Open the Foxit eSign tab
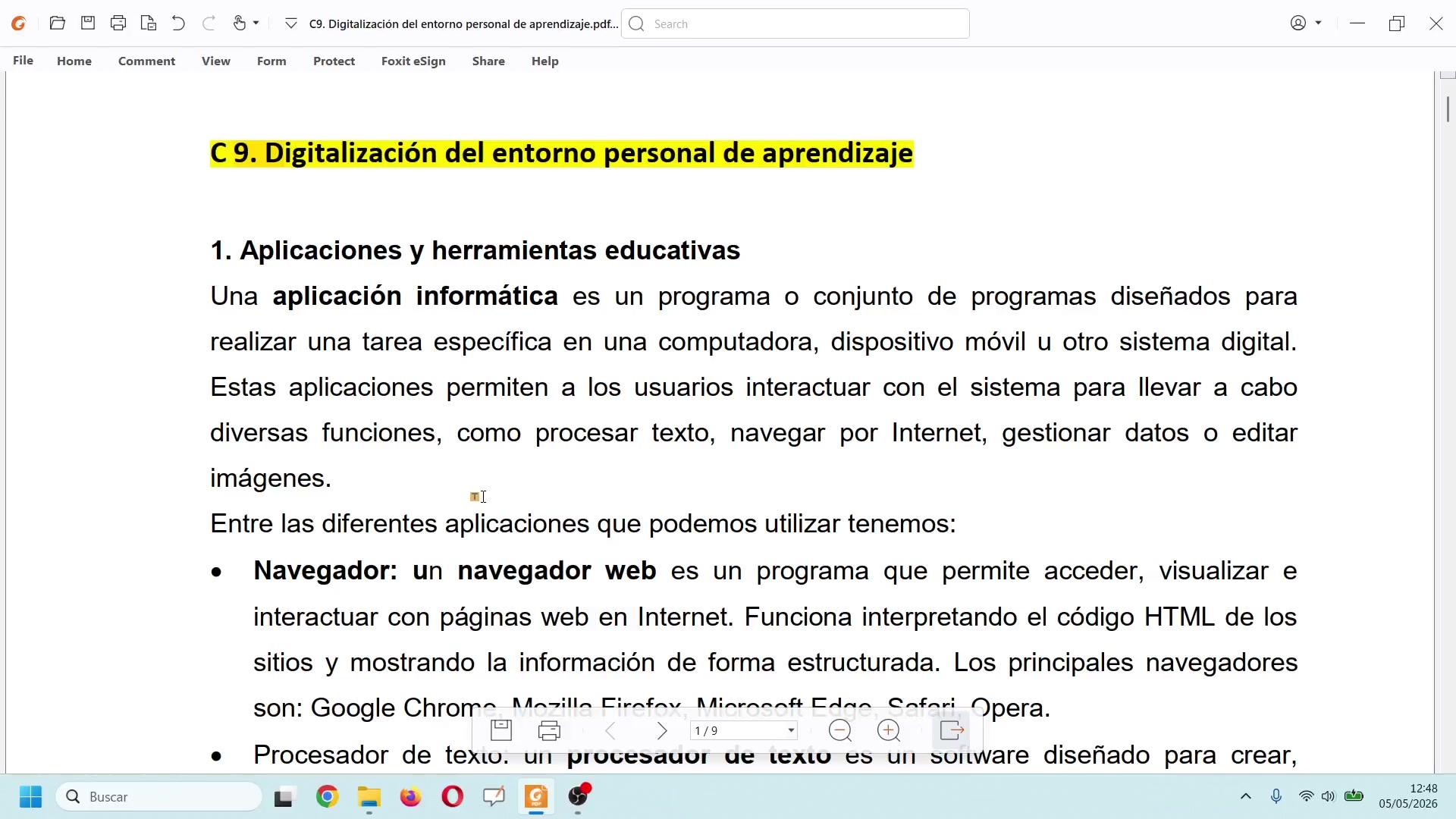Image resolution: width=1456 pixels, height=819 pixels. [413, 61]
